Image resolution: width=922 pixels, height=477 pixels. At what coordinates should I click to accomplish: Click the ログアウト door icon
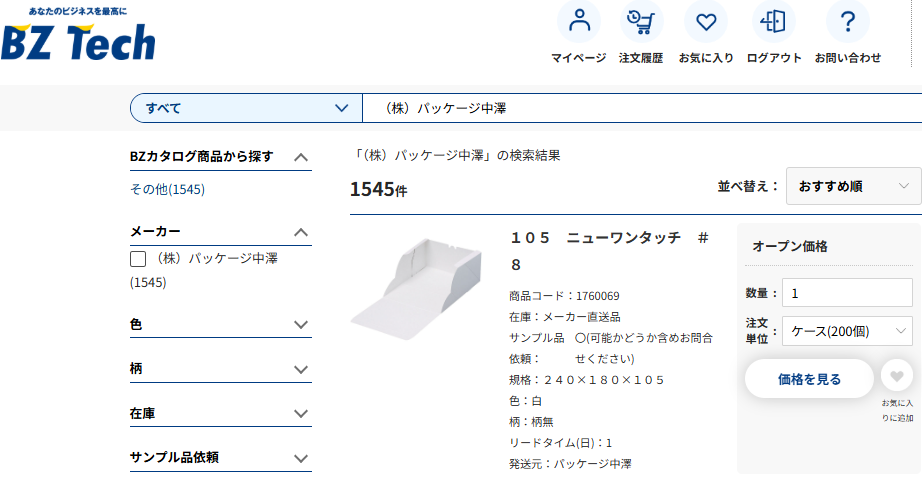tap(773, 22)
